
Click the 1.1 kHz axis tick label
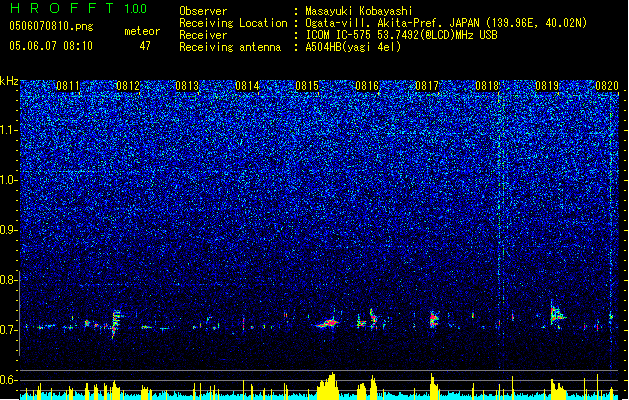pos(9,130)
